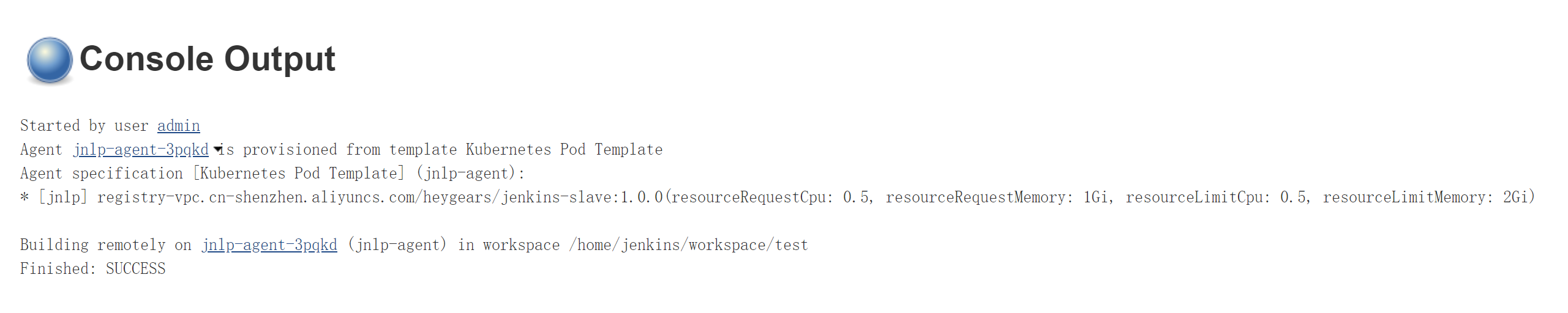Click (jnlp-agent) label in Building remotely line
Screen dimensions: 1568x313
[x=397, y=245]
